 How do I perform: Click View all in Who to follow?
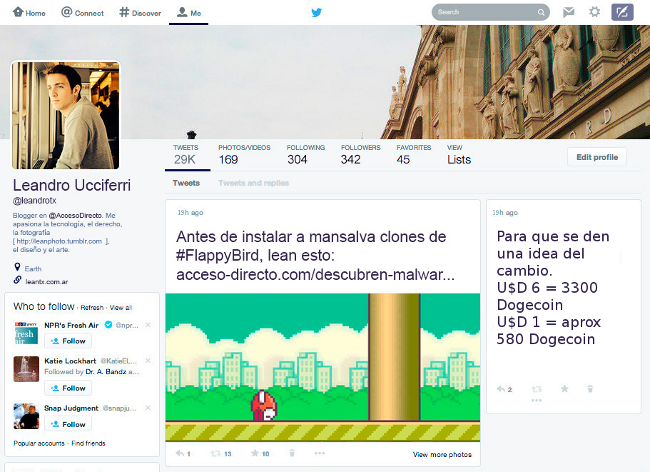coord(121,307)
